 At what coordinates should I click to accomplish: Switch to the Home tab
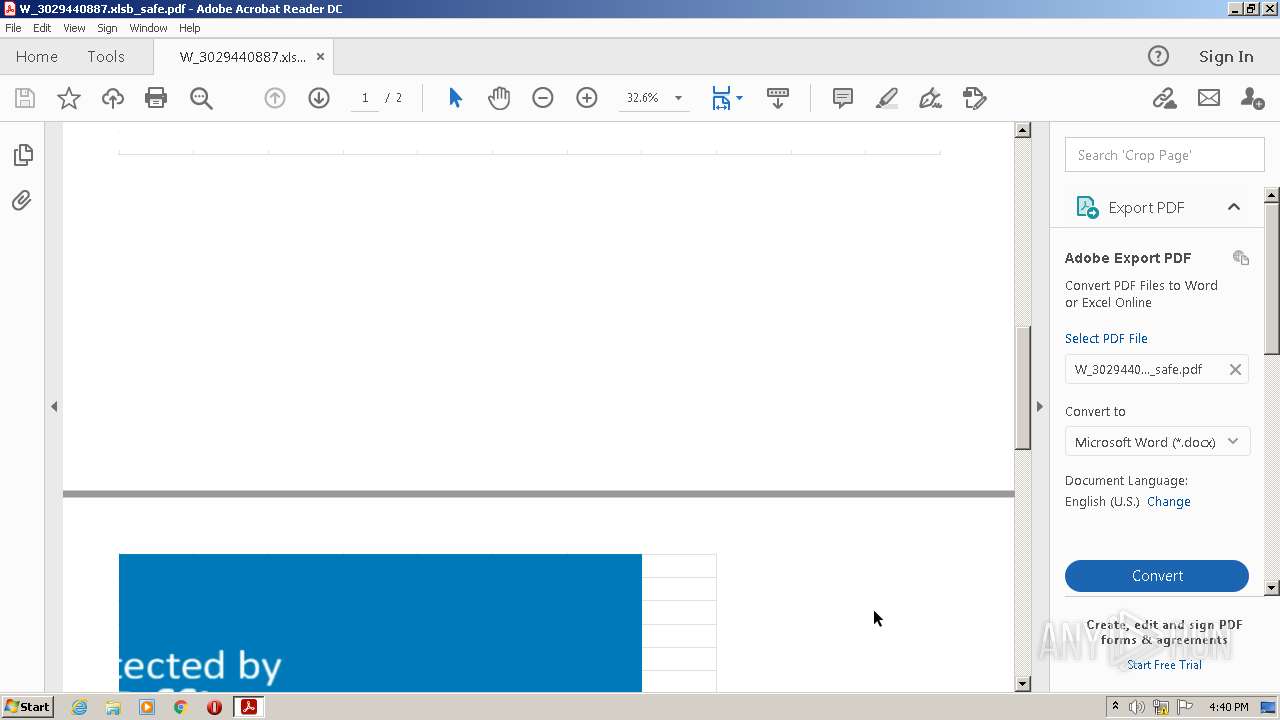(x=37, y=56)
